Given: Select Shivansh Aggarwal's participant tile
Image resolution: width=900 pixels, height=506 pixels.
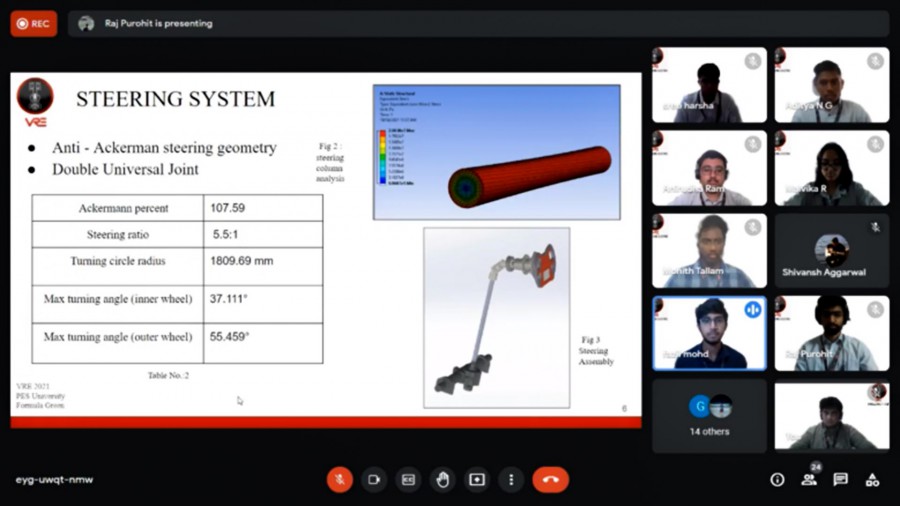Looking at the screenshot, I should 831,251.
